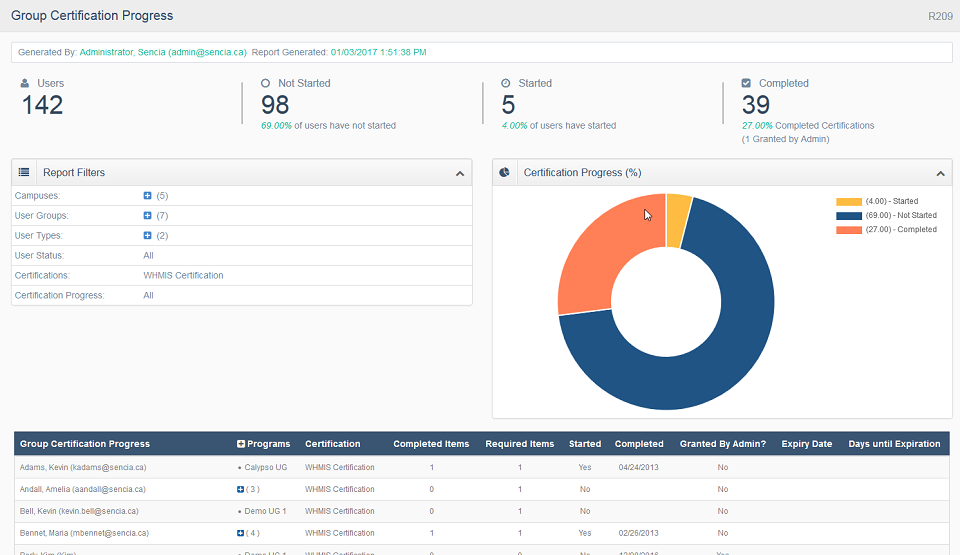This screenshot has height=555, width=960.
Task: Click Adams, Kevin (kadams@sencia.ca) row name
Action: point(83,467)
